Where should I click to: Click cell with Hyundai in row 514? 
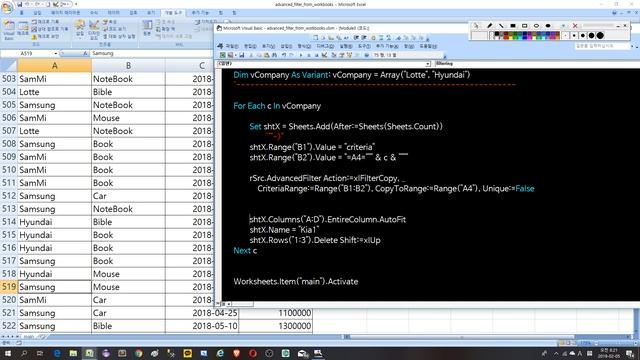click(54, 222)
